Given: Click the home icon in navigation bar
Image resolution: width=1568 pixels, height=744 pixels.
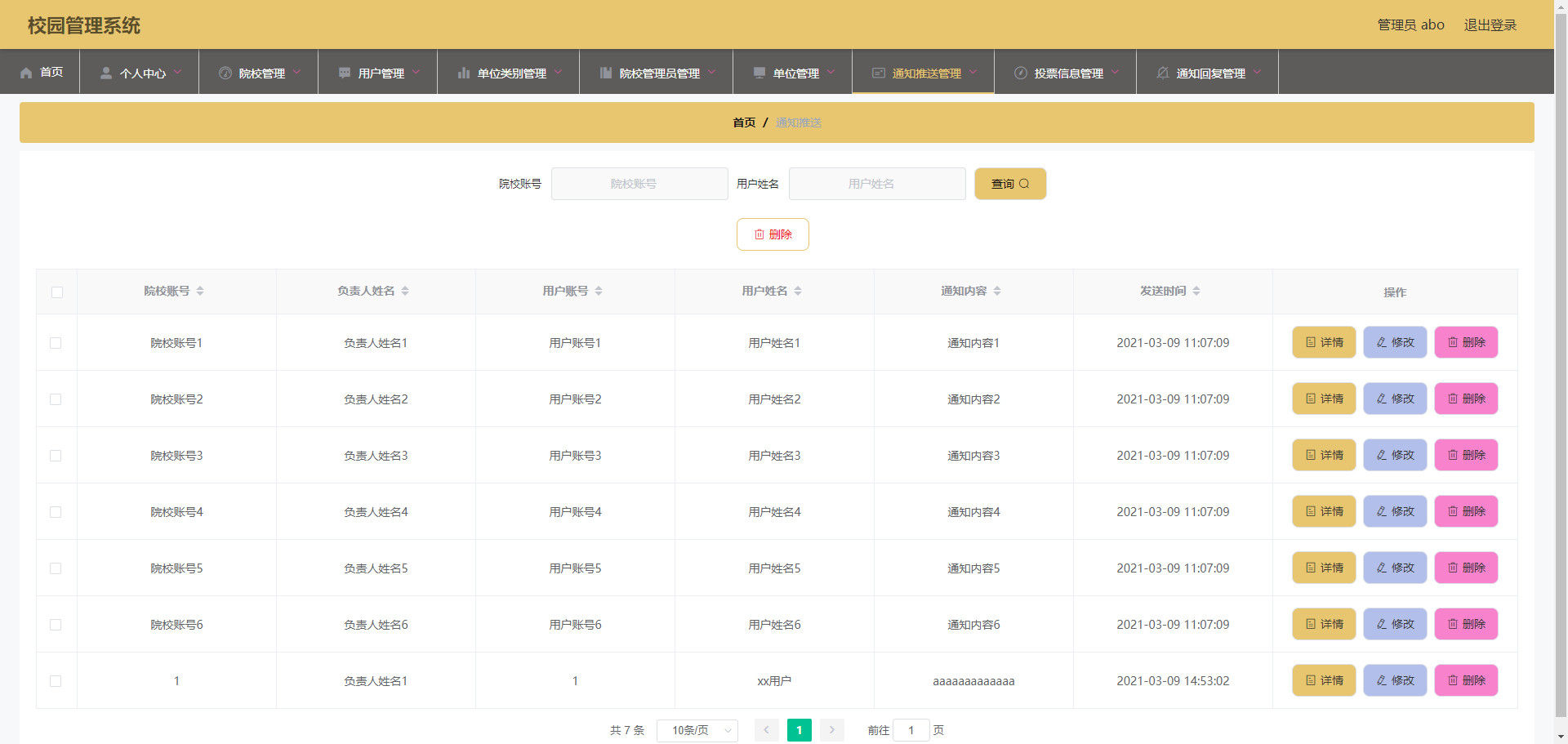Looking at the screenshot, I should [26, 73].
